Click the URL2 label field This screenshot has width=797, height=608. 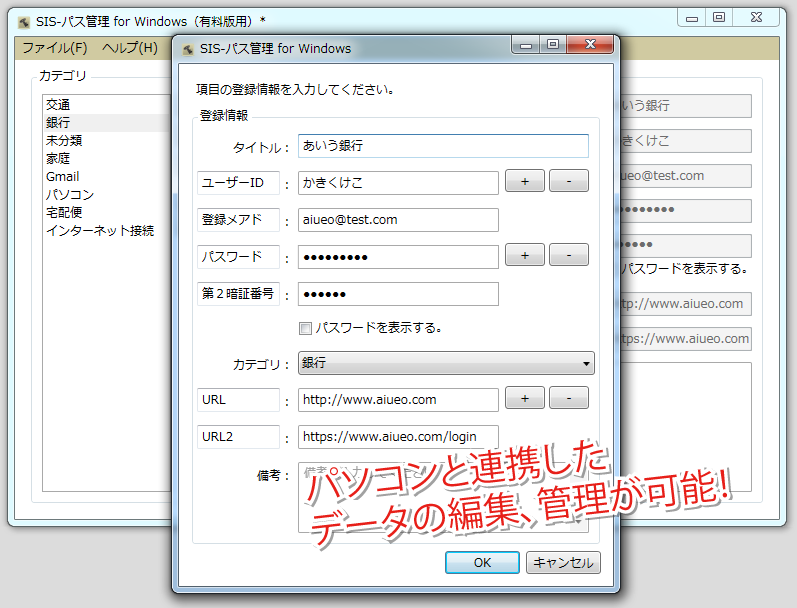tap(238, 437)
